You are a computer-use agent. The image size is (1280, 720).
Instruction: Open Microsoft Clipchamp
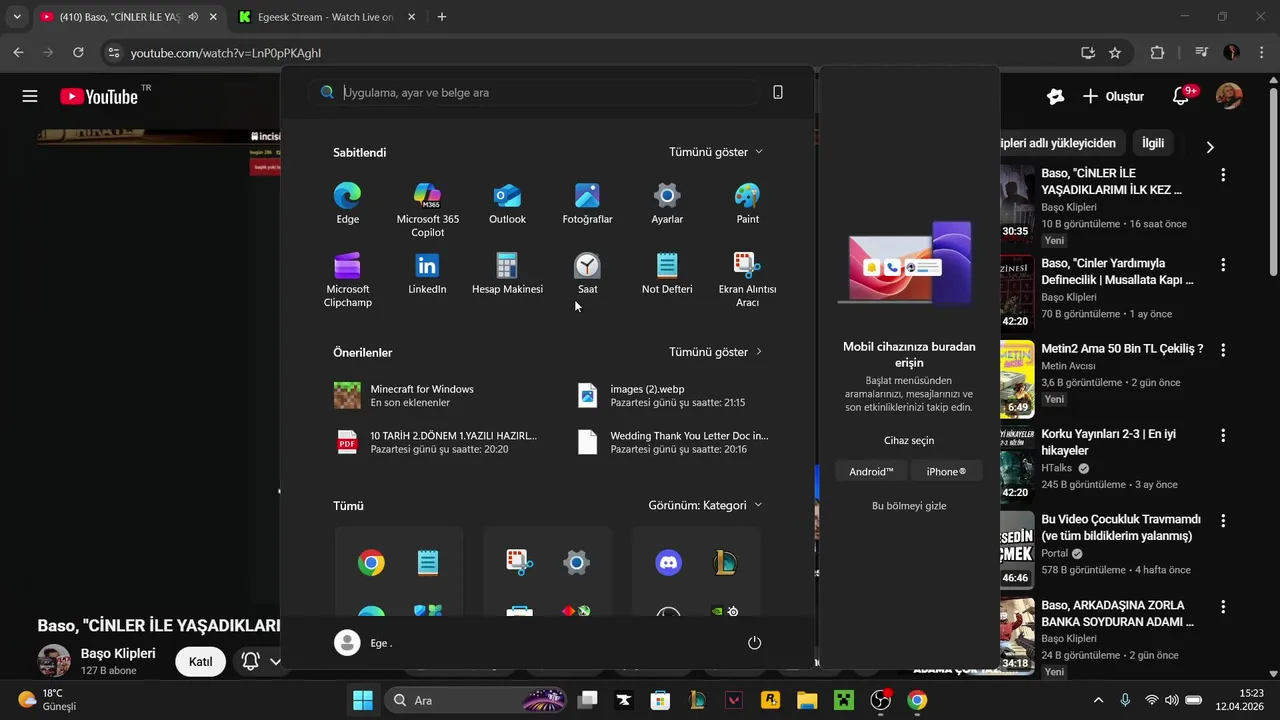click(347, 280)
